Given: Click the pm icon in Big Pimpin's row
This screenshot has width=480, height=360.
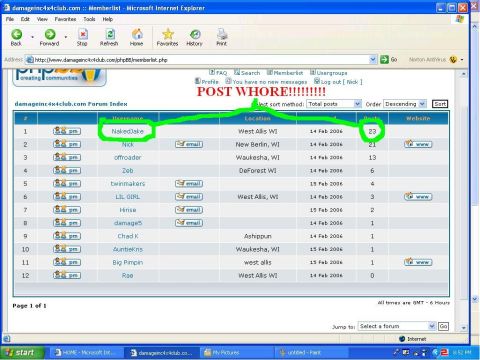Looking at the screenshot, I should (x=67, y=262).
